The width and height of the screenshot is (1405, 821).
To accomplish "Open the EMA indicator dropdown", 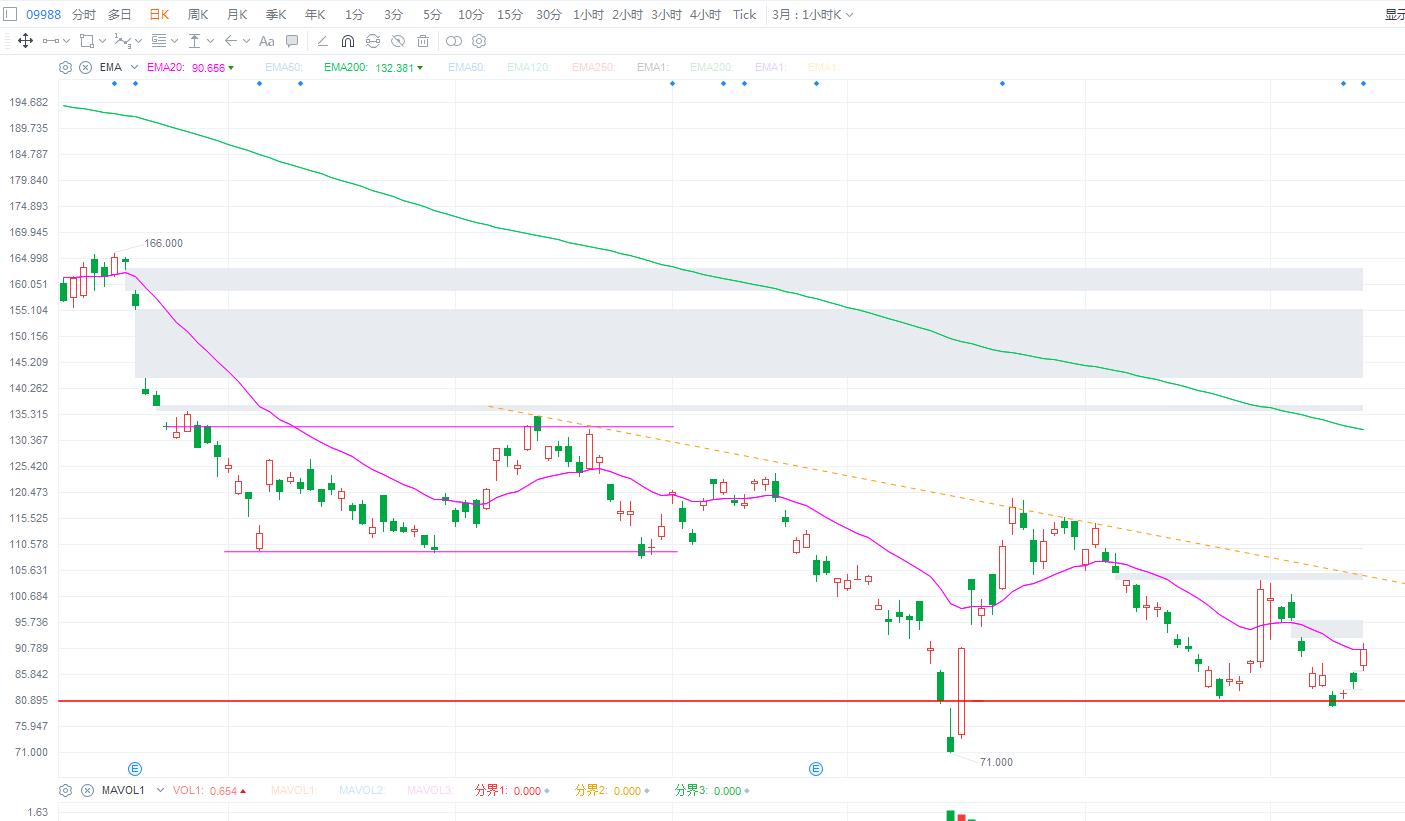I will 134,67.
